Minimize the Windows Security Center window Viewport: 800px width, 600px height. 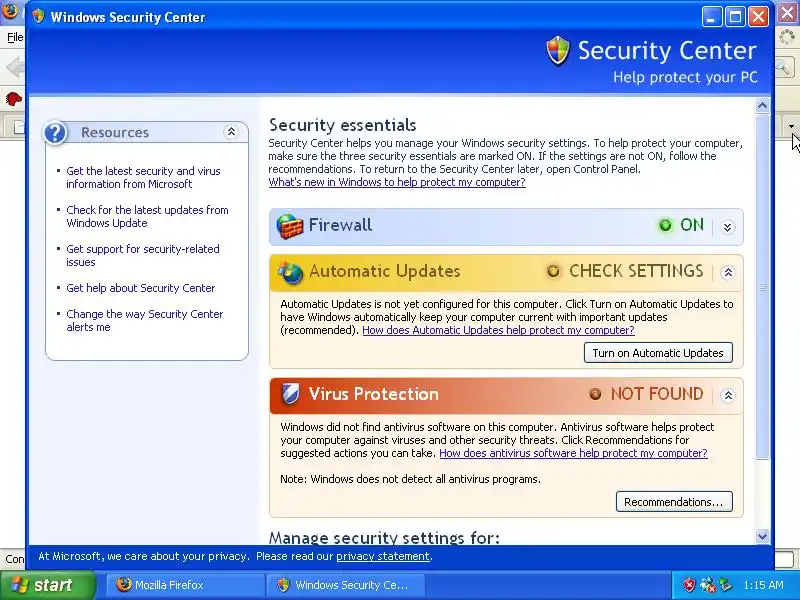pyautogui.click(x=712, y=17)
